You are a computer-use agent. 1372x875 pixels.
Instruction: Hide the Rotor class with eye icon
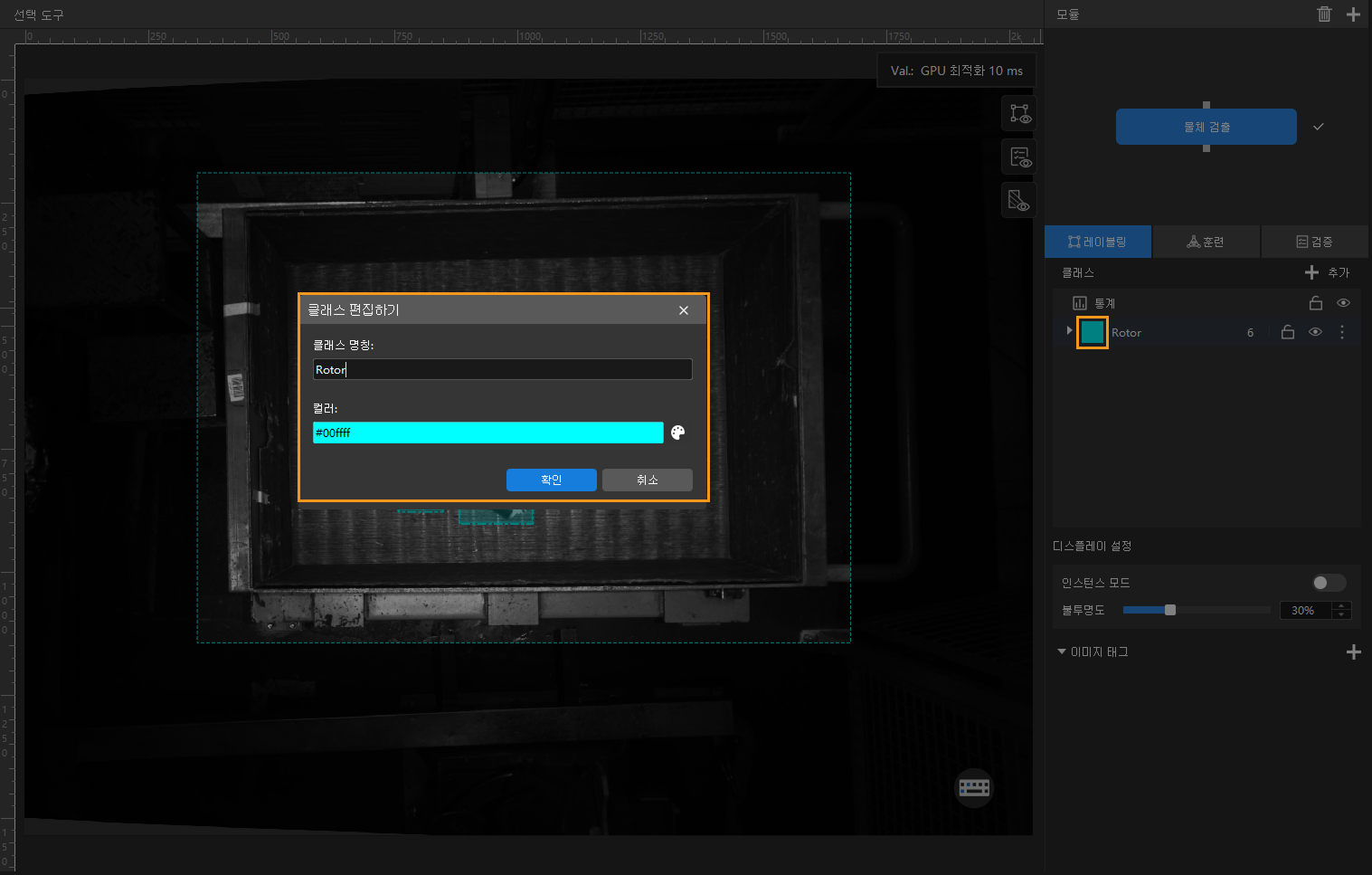point(1315,332)
